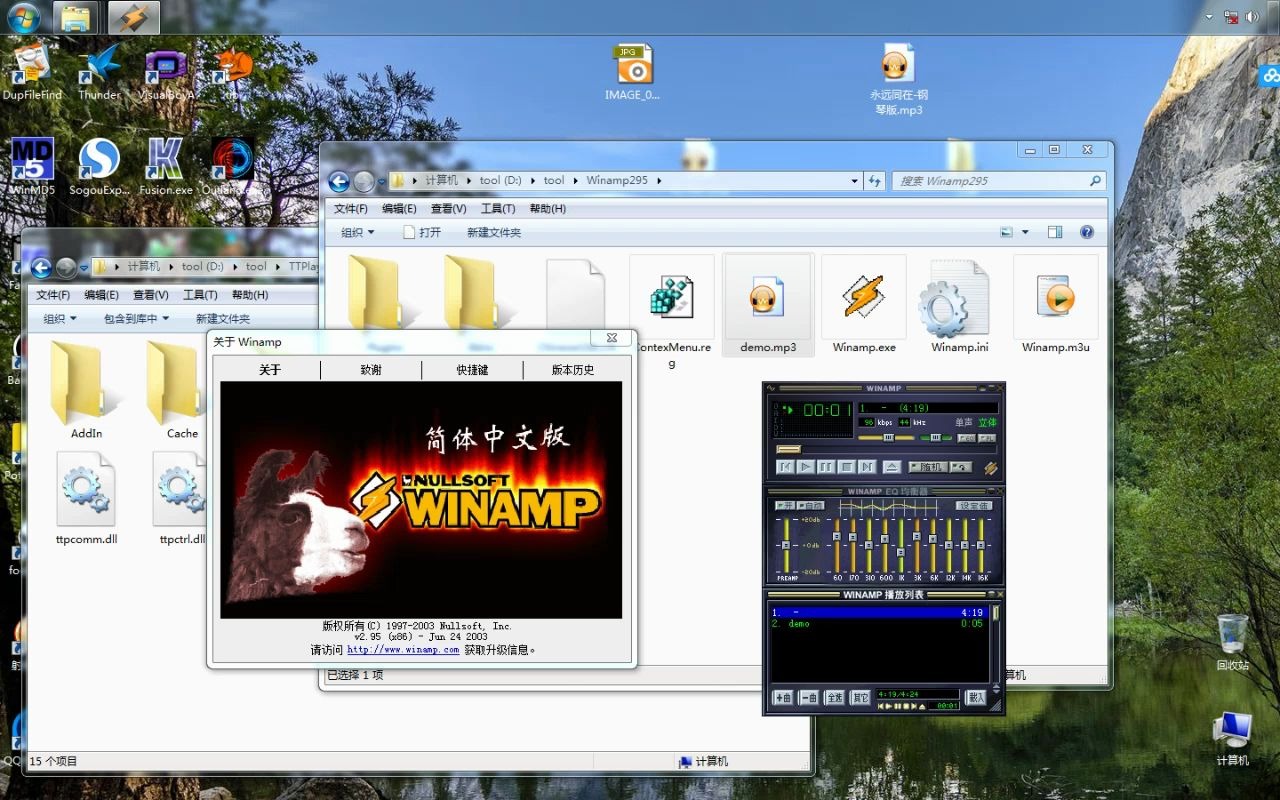Click 新建文件夹 in Winamp295 toolbar
Image resolution: width=1280 pixels, height=800 pixels.
494,232
